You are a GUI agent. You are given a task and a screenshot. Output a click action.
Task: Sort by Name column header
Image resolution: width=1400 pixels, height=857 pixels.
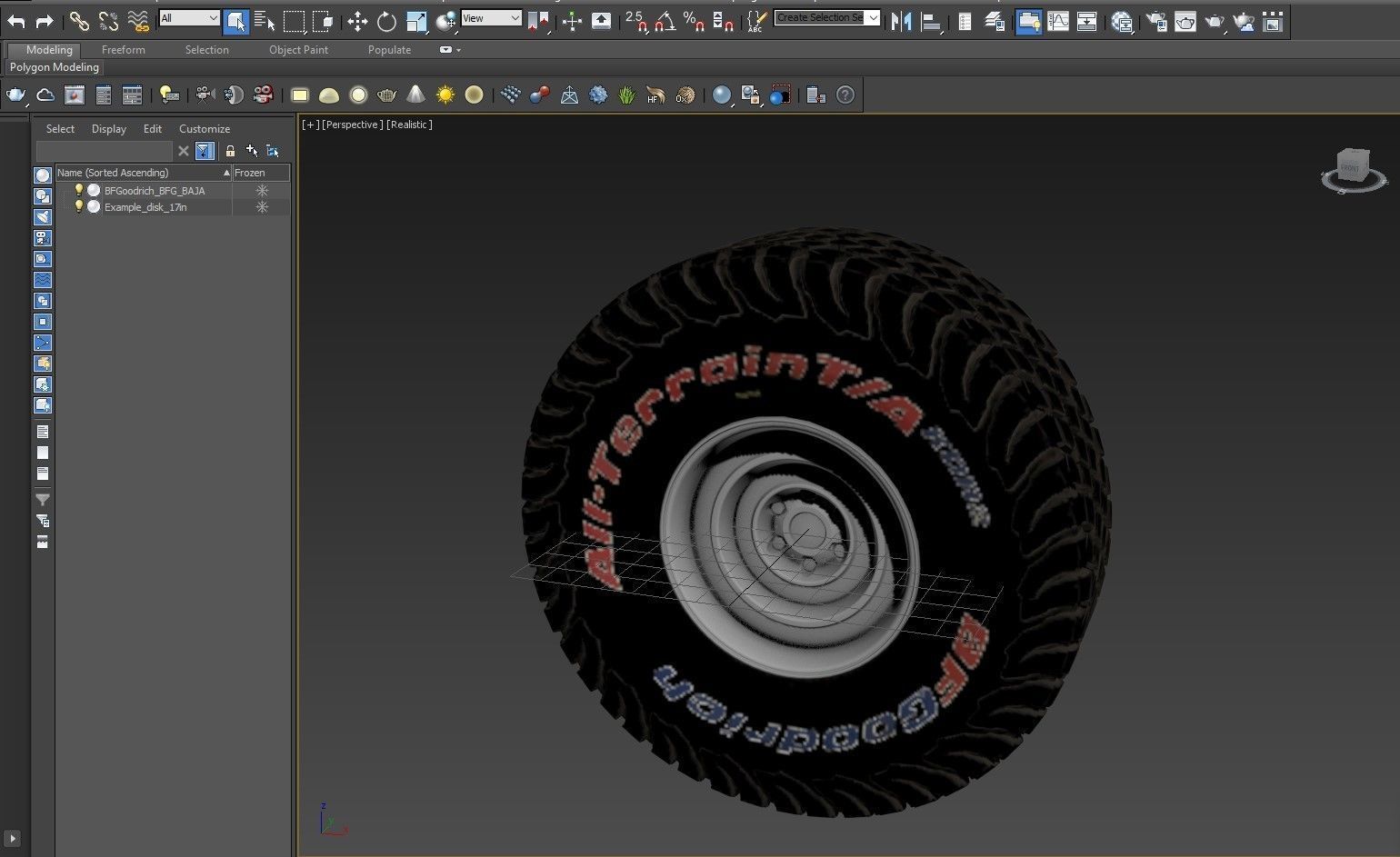click(x=144, y=173)
